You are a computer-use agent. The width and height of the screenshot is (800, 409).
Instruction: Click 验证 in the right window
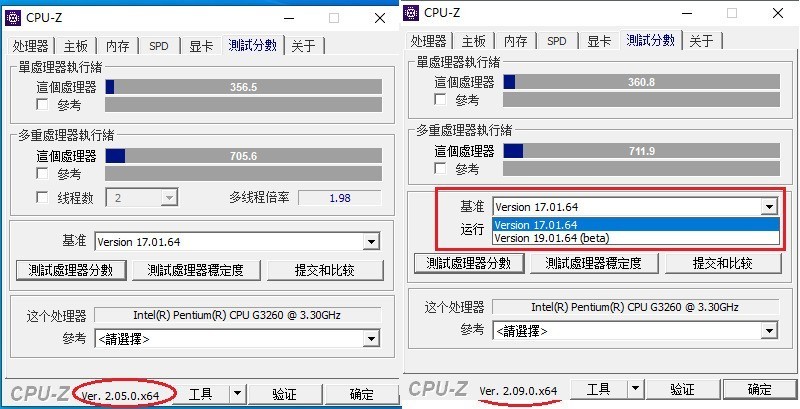pyautogui.click(x=683, y=390)
